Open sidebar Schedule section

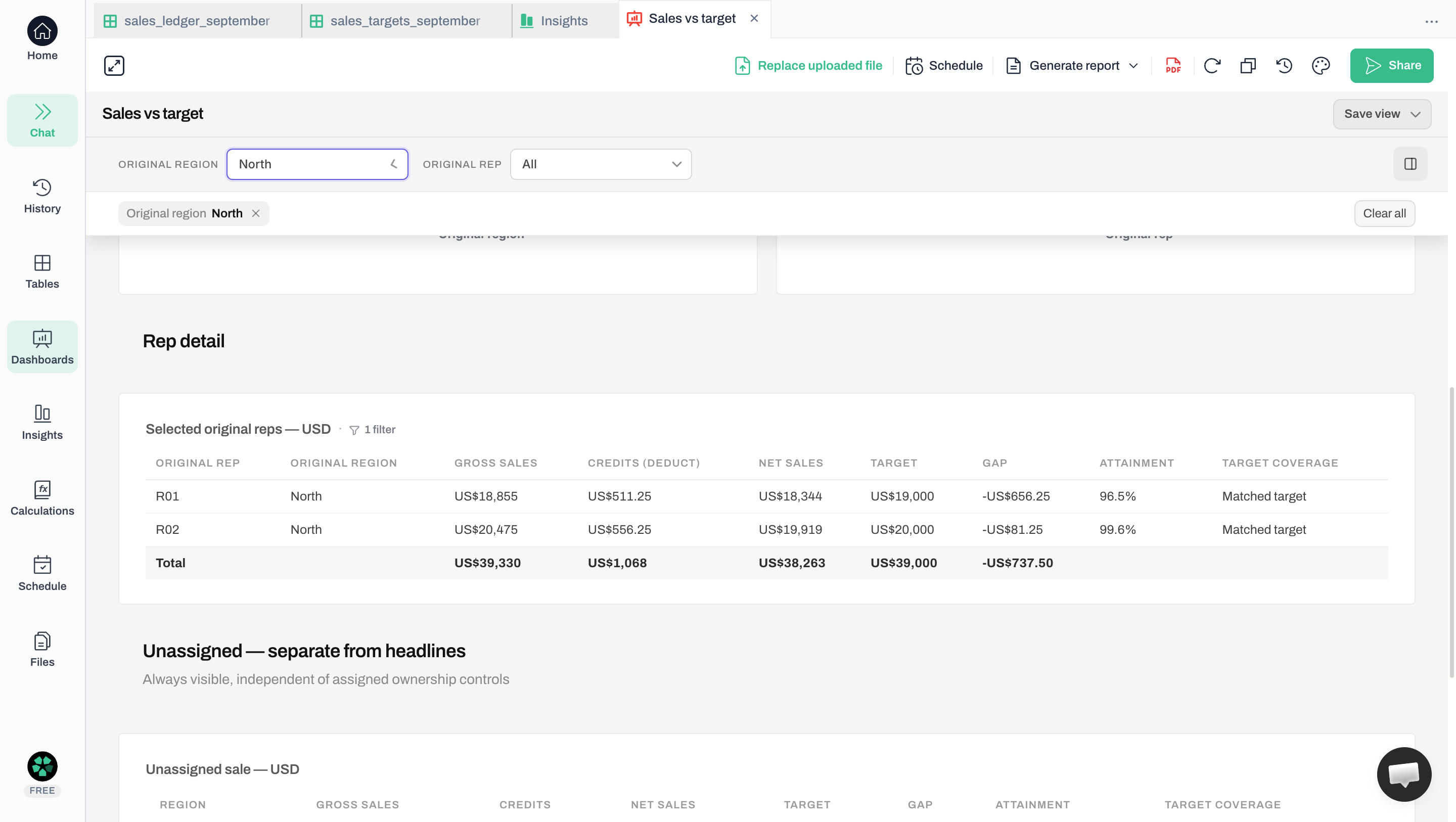coord(42,573)
